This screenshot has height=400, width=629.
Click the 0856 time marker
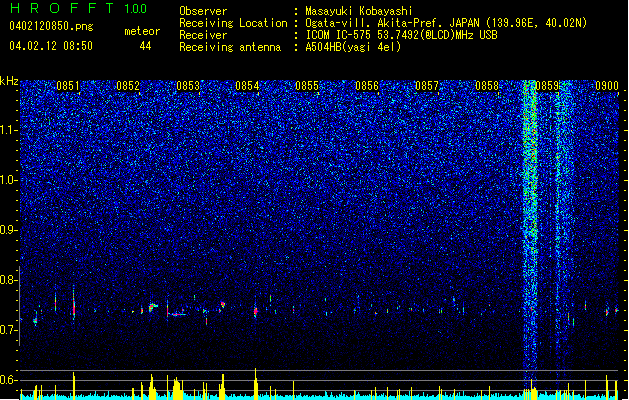pos(367,86)
